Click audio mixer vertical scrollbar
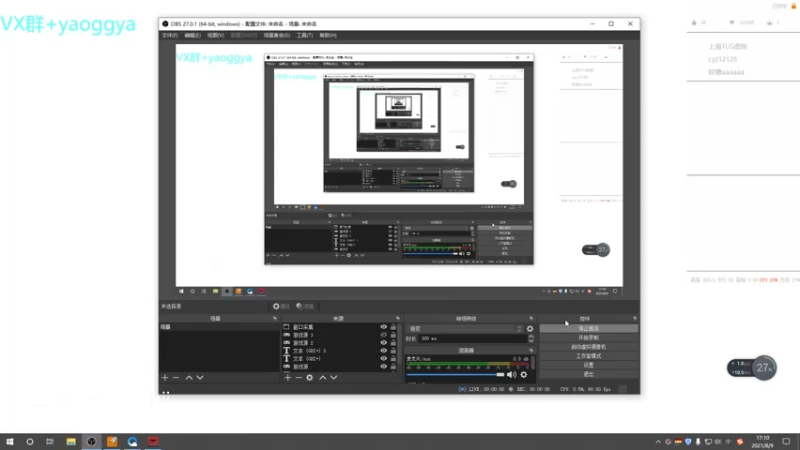Screen dimensions: 800x450 (533, 362)
